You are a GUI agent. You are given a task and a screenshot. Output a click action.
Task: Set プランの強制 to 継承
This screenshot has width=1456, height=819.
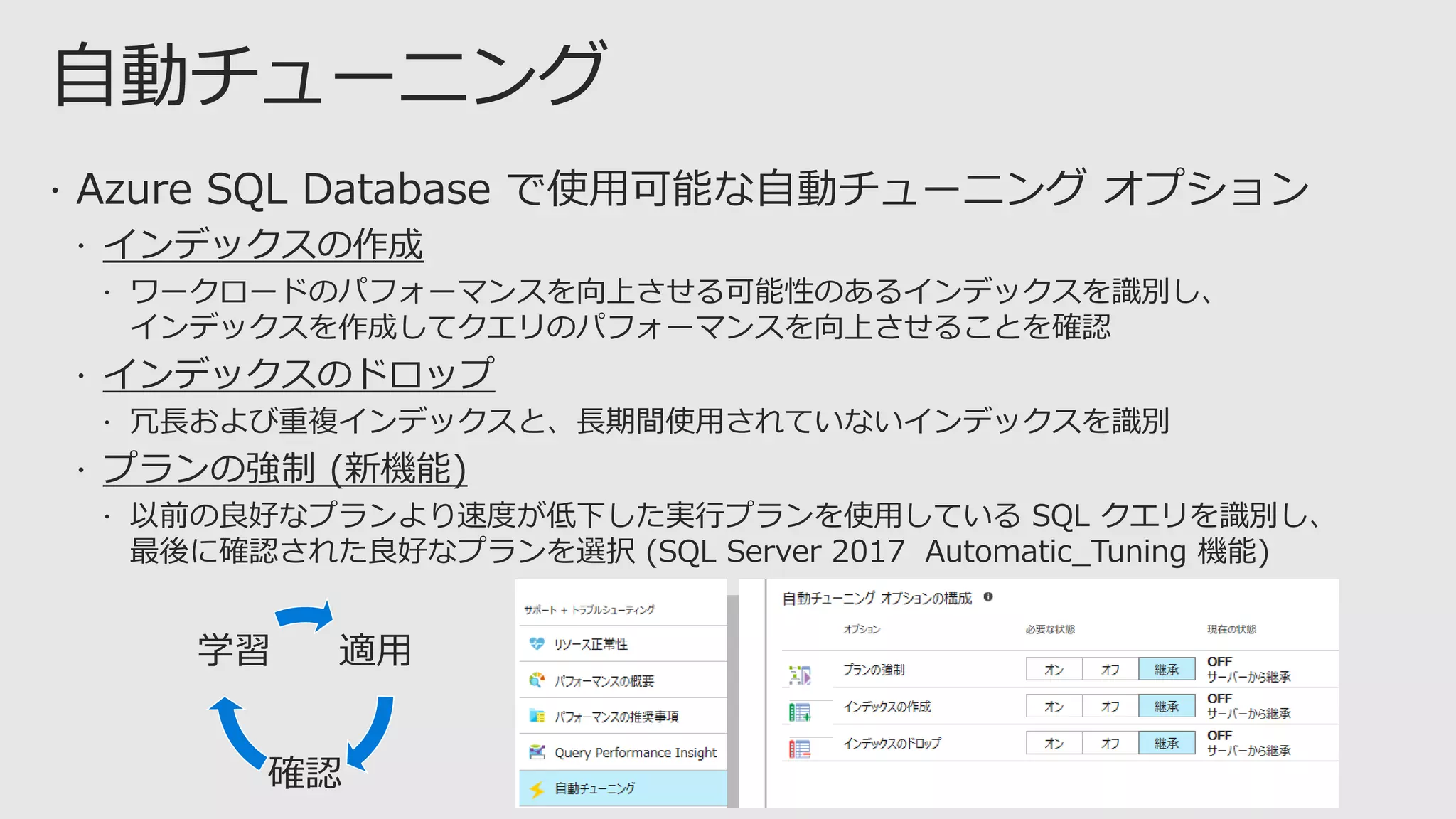coord(1167,669)
